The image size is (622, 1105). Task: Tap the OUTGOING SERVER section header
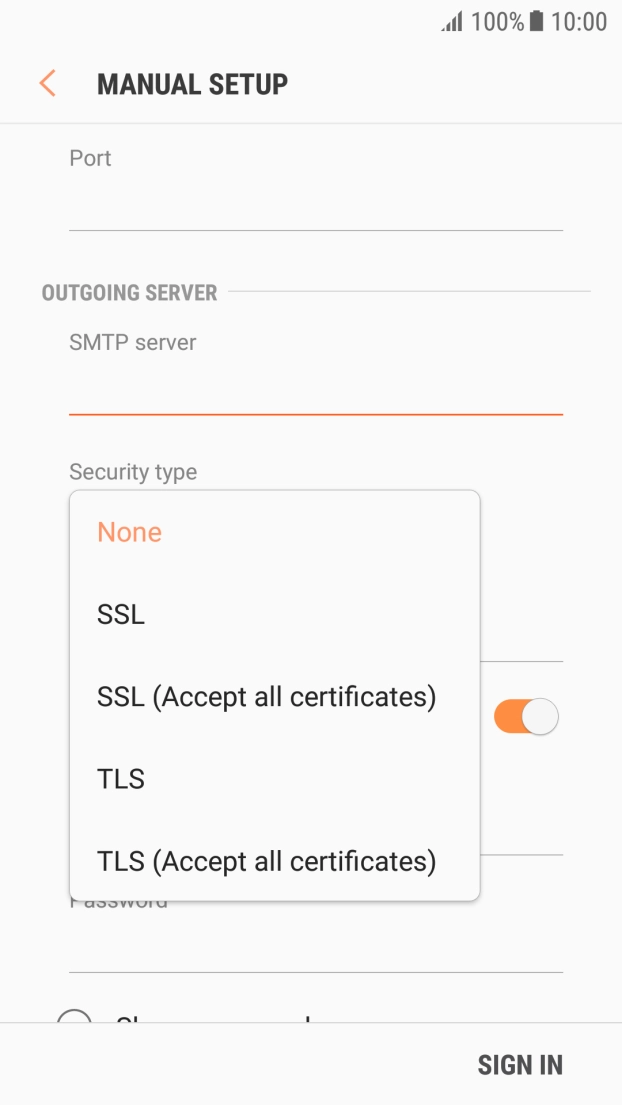tap(129, 293)
